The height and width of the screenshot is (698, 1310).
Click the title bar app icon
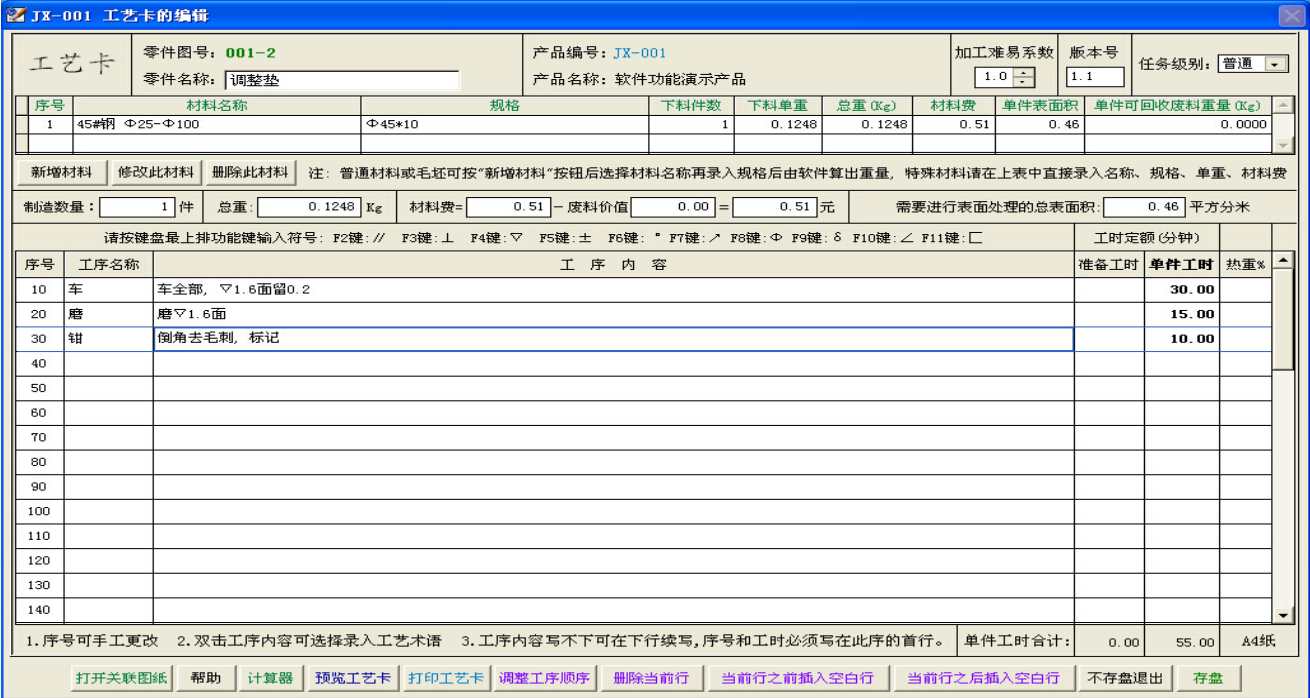pyautogui.click(x=15, y=15)
